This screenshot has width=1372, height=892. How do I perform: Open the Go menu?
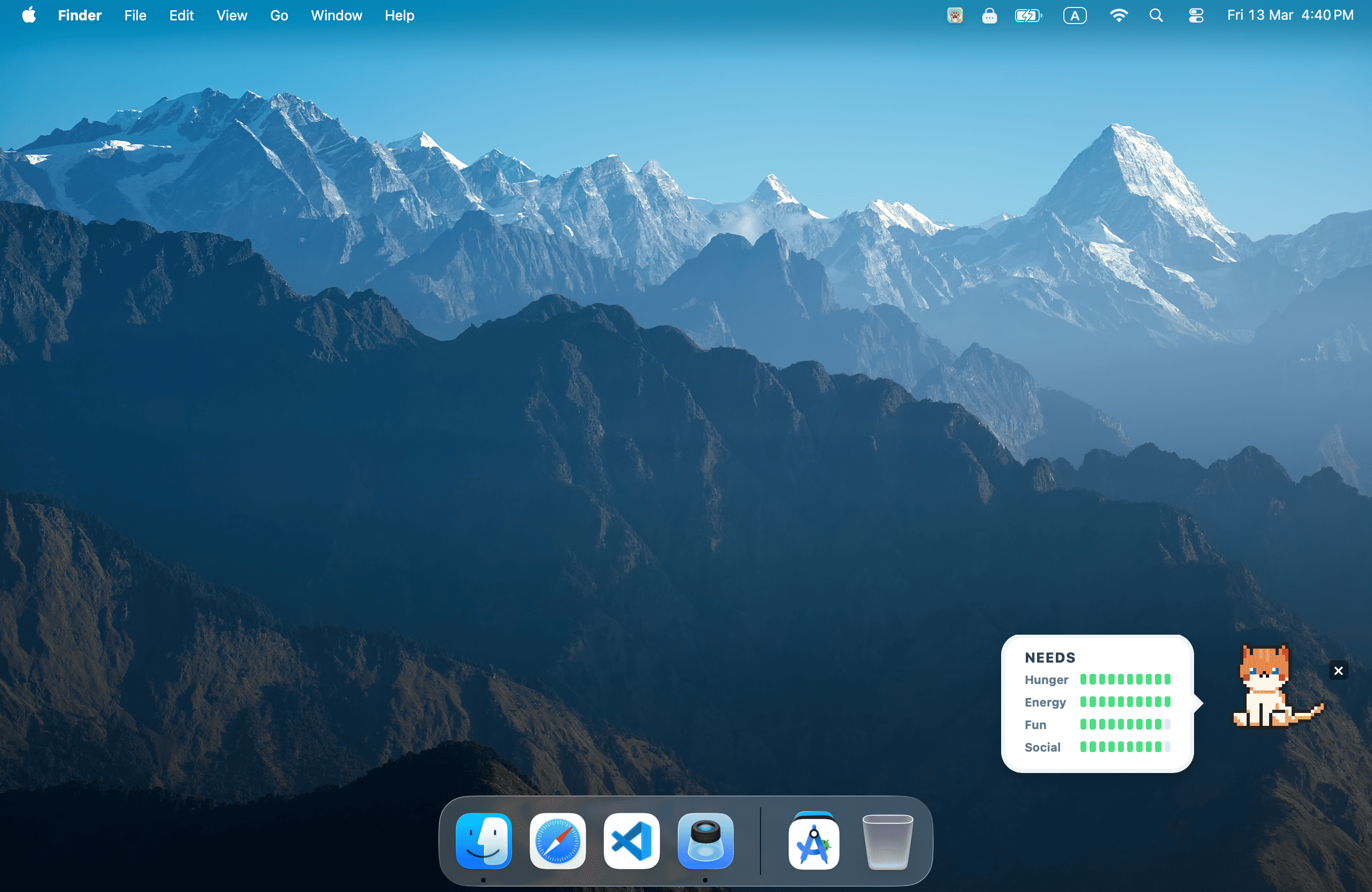pos(279,16)
